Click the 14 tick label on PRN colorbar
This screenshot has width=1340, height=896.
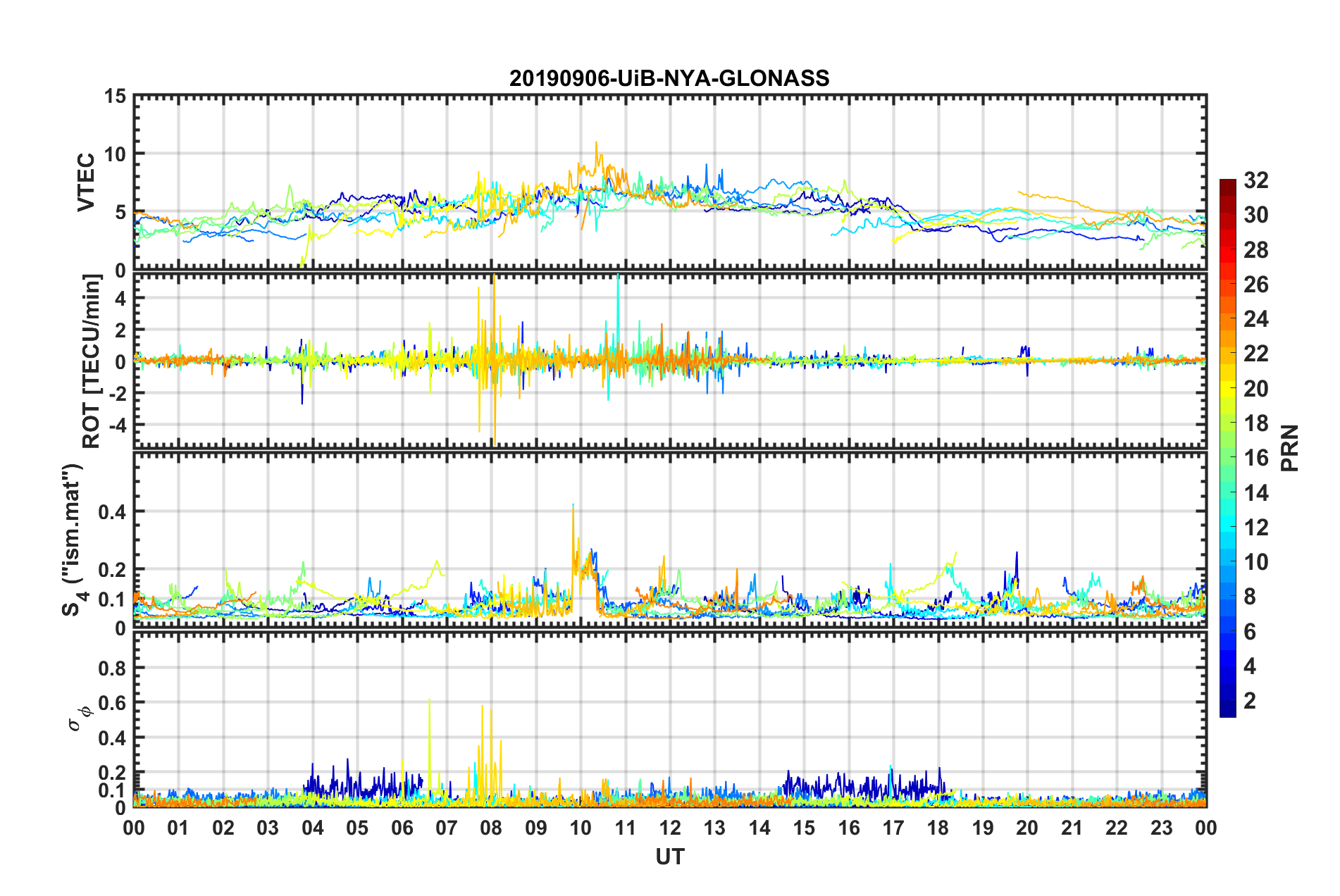1255,492
